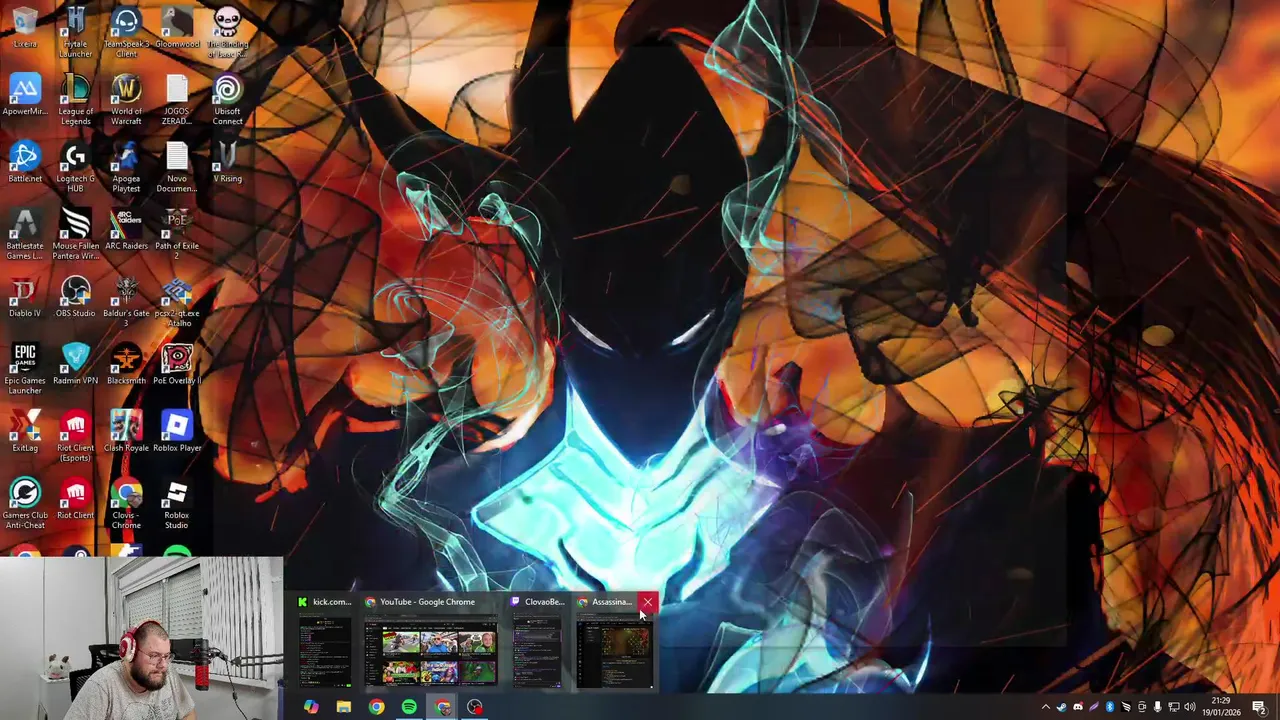
Task: Open Spotify from the taskbar
Action: pyautogui.click(x=409, y=707)
